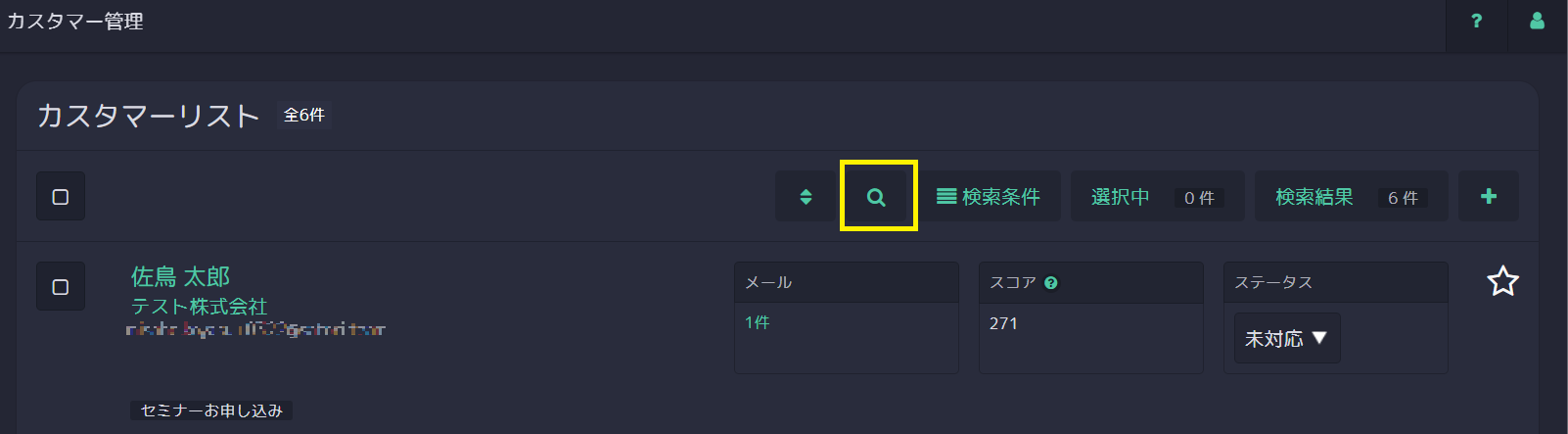Open the help question mark icon
Screen dimensions: 1568x434
tap(1476, 21)
